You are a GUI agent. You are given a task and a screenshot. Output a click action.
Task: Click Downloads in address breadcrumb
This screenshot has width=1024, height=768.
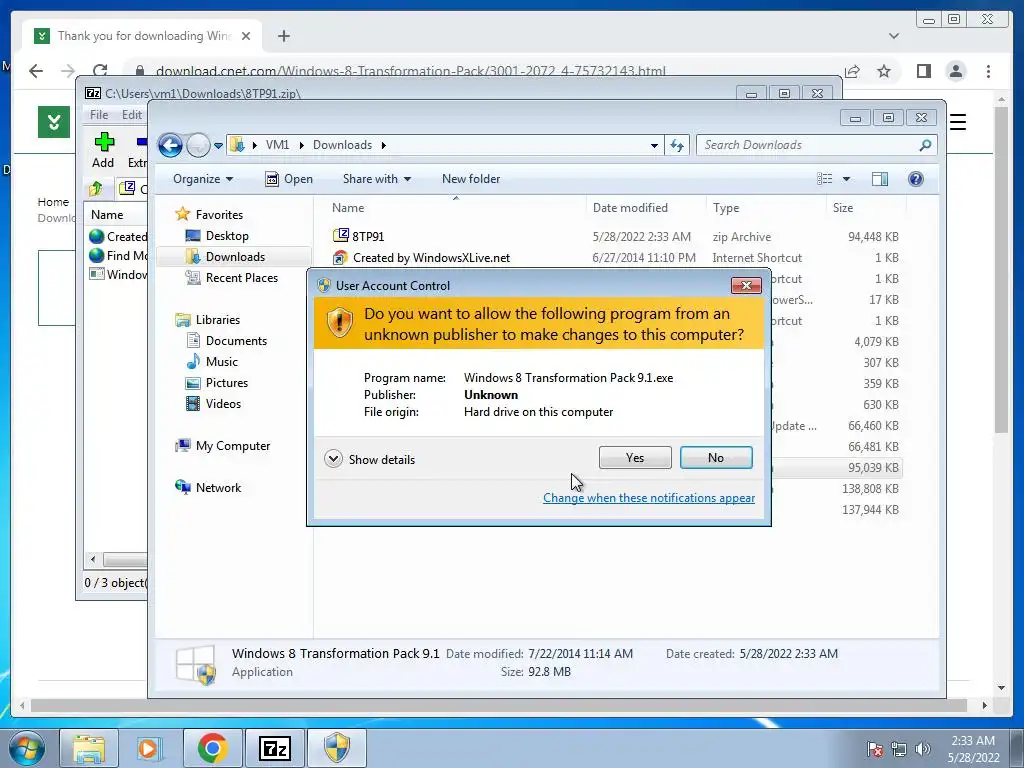pyautogui.click(x=342, y=145)
